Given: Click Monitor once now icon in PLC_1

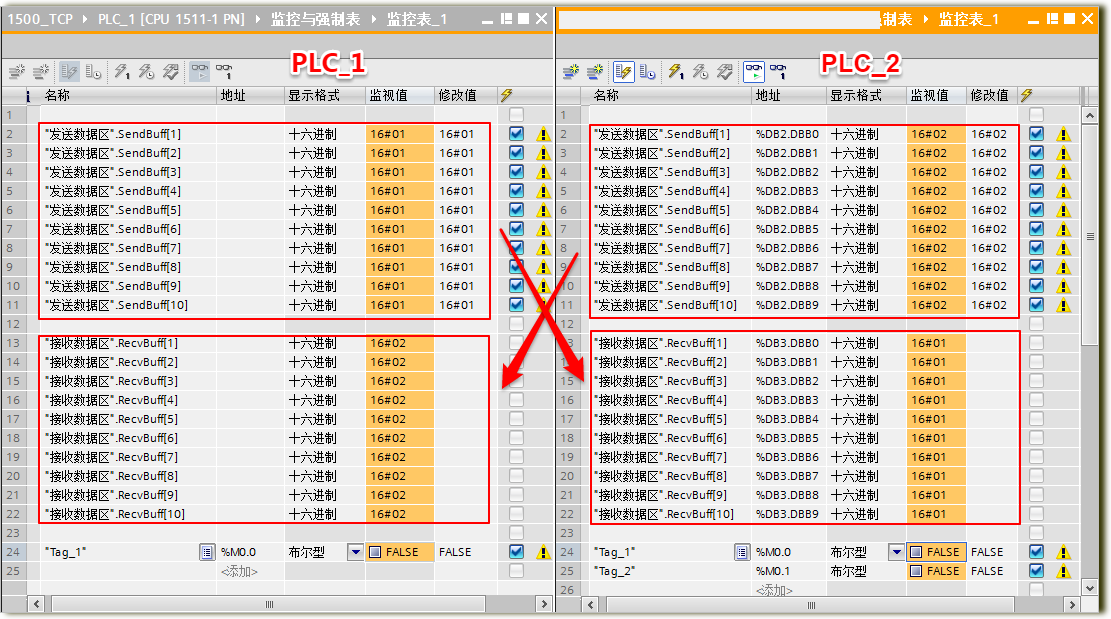Looking at the screenshot, I should click(x=225, y=71).
